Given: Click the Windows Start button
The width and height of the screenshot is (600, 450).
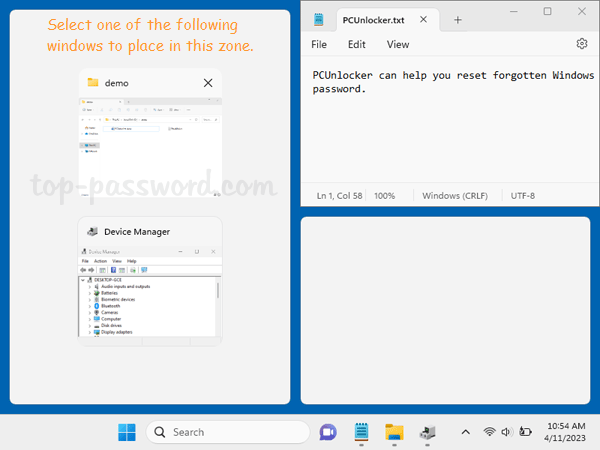Looking at the screenshot, I should click(x=128, y=432).
